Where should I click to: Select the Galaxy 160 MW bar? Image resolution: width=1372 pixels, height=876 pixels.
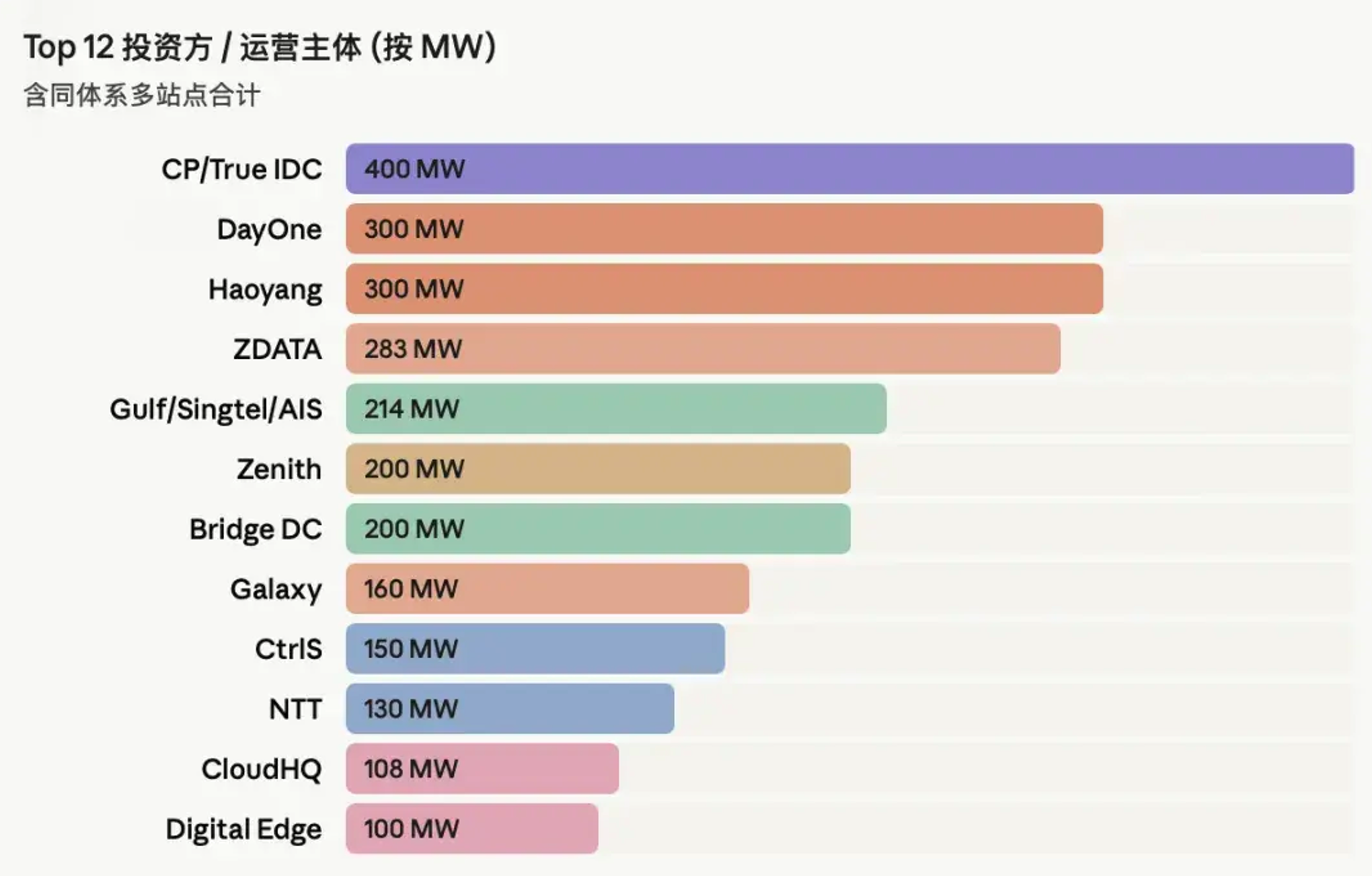[x=547, y=589]
